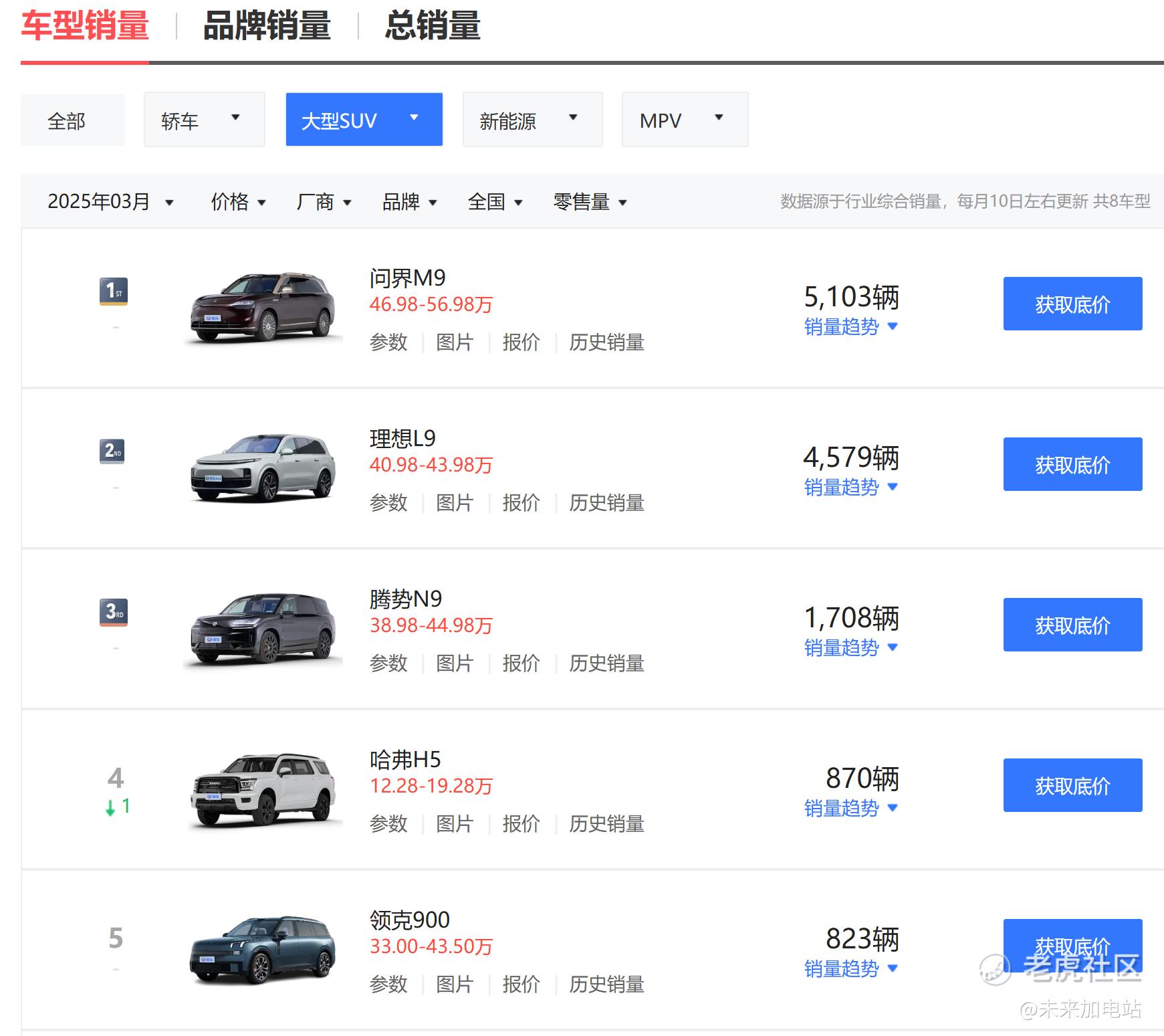Image resolution: width=1164 pixels, height=1036 pixels.
Task: Click the 理想L9 car thumbnail
Action: coord(263,468)
